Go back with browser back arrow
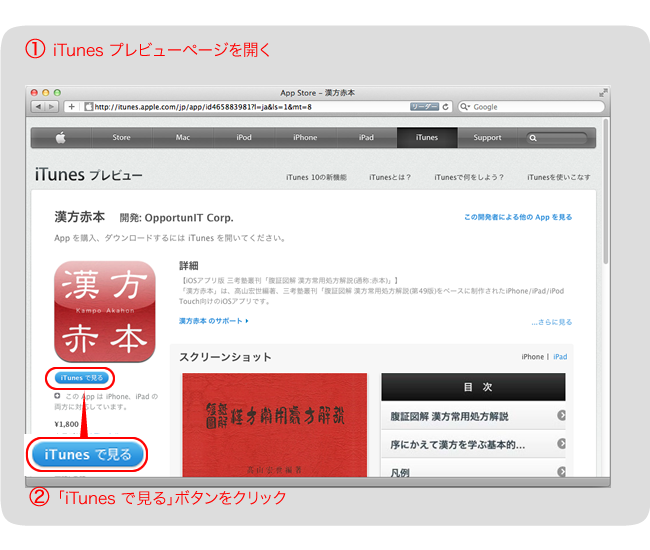This screenshot has width=650, height=550. [x=39, y=107]
